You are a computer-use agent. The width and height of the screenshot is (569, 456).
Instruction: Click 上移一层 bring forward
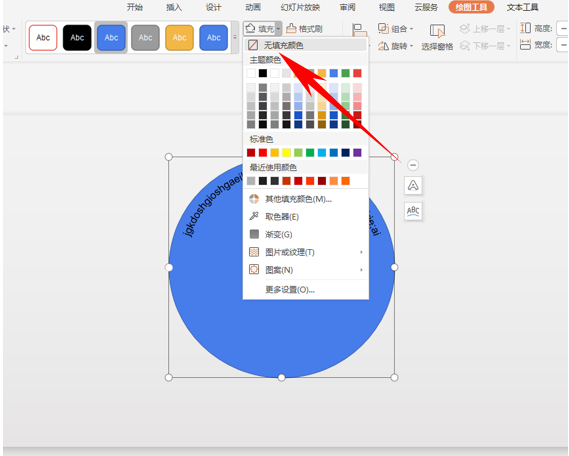pos(485,29)
